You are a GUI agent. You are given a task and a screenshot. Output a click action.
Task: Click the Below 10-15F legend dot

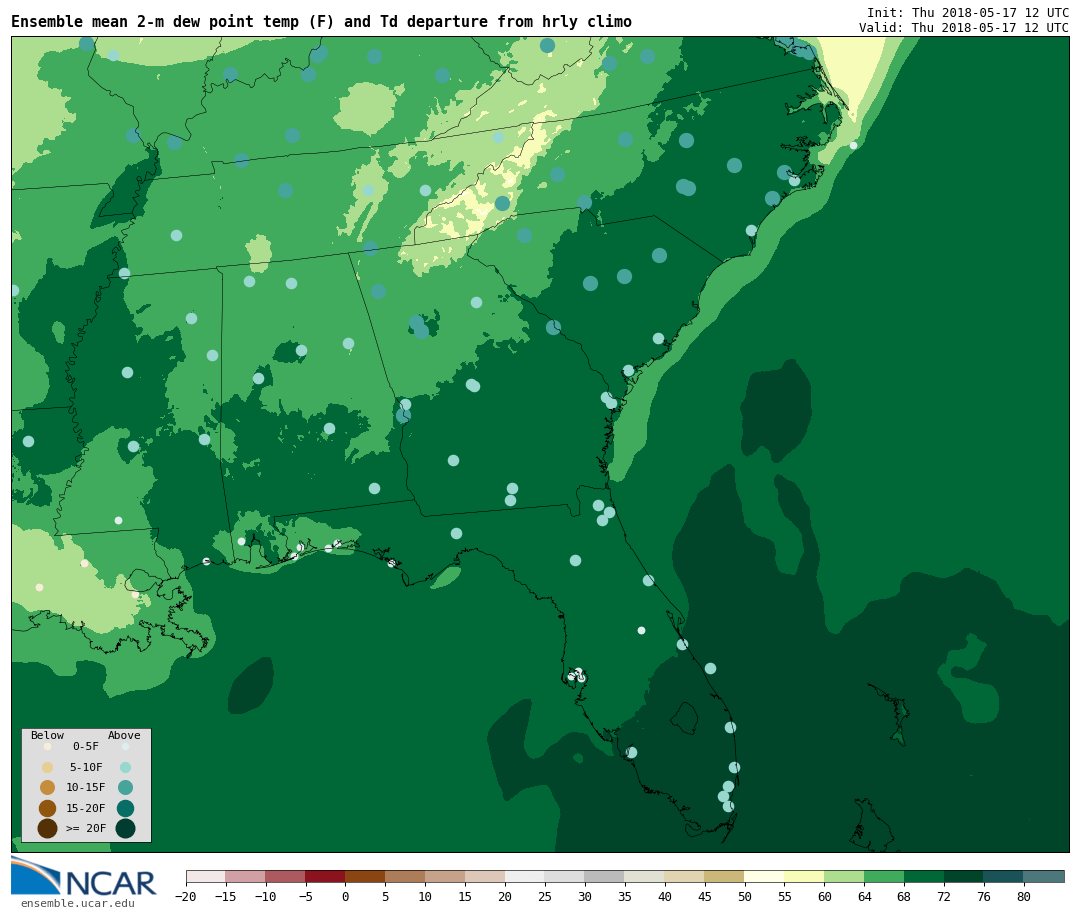click(48, 788)
